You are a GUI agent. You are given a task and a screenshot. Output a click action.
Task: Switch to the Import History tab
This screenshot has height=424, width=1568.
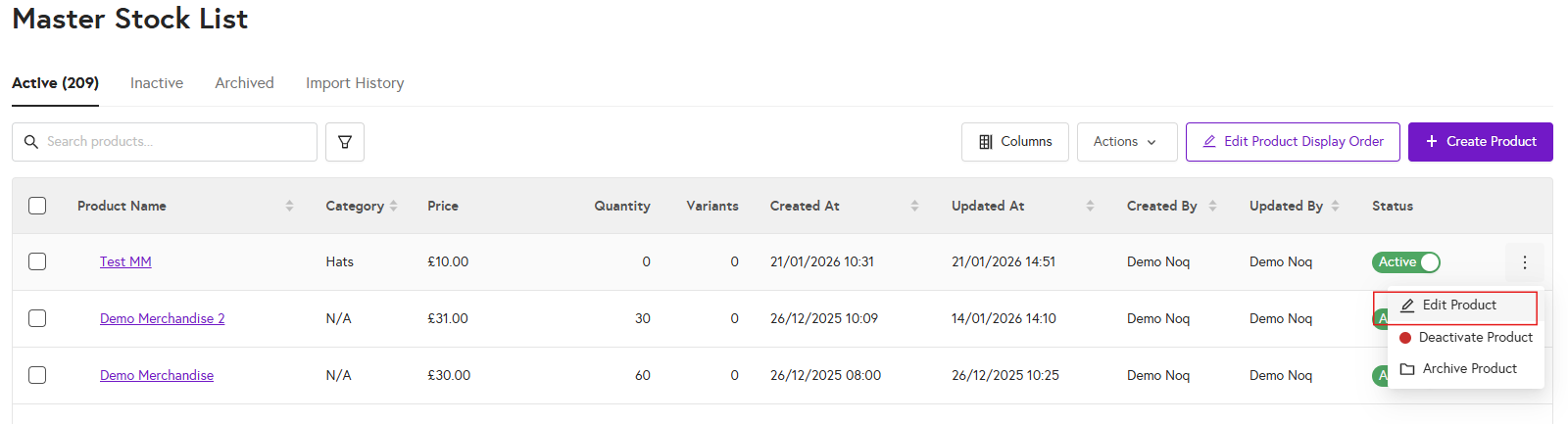tap(355, 83)
